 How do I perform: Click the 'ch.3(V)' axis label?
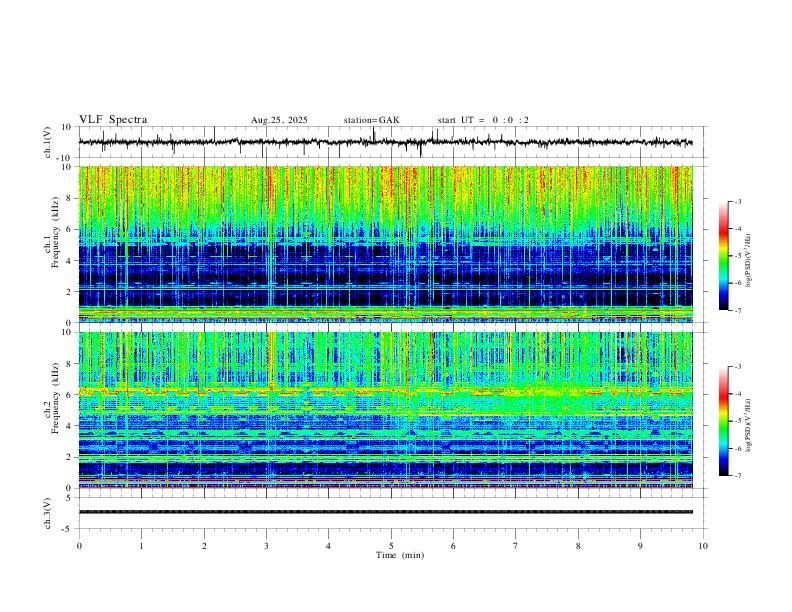pyautogui.click(x=48, y=513)
